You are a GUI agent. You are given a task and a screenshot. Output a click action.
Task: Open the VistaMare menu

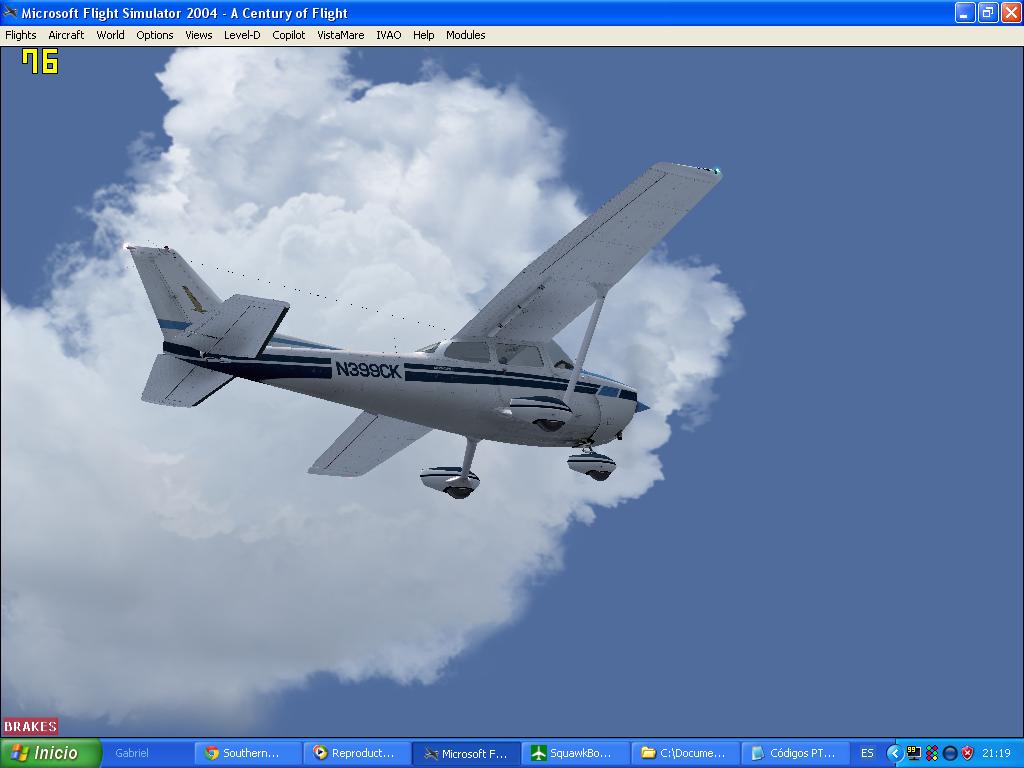coord(341,35)
